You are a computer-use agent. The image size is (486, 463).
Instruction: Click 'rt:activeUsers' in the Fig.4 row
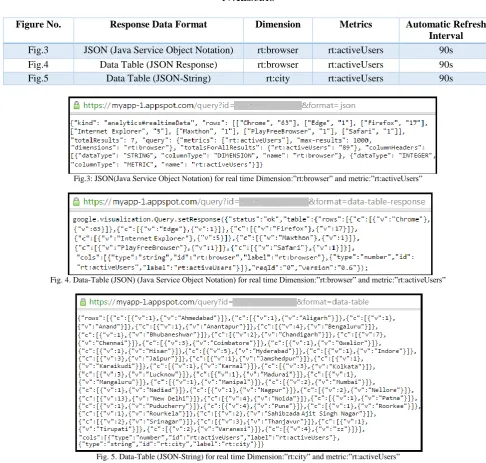[x=356, y=65]
